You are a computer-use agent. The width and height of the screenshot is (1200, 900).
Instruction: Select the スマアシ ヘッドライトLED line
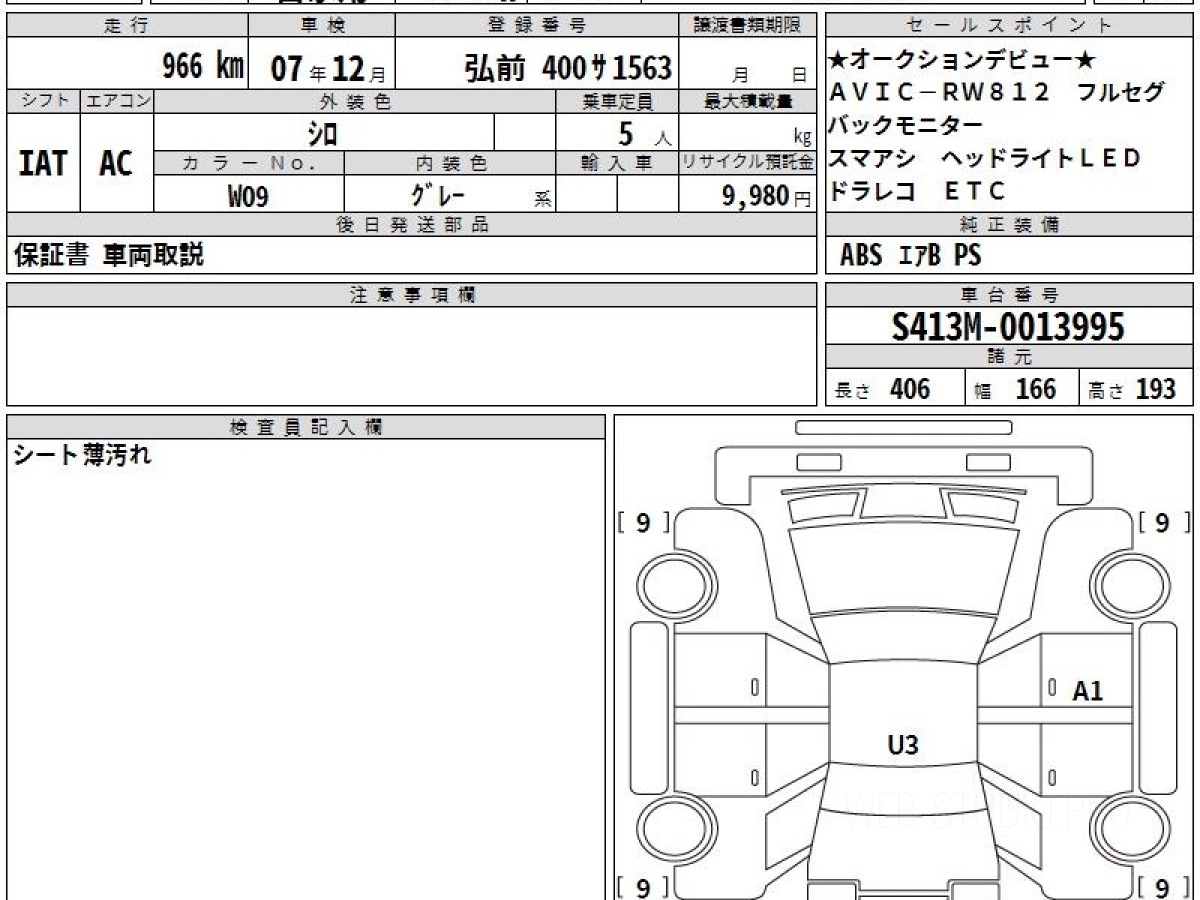(985, 157)
